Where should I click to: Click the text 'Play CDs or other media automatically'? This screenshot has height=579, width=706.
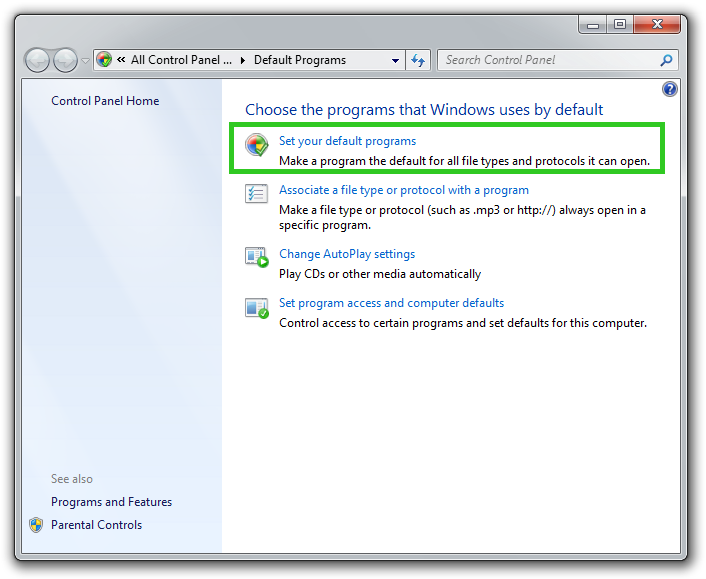pos(380,274)
